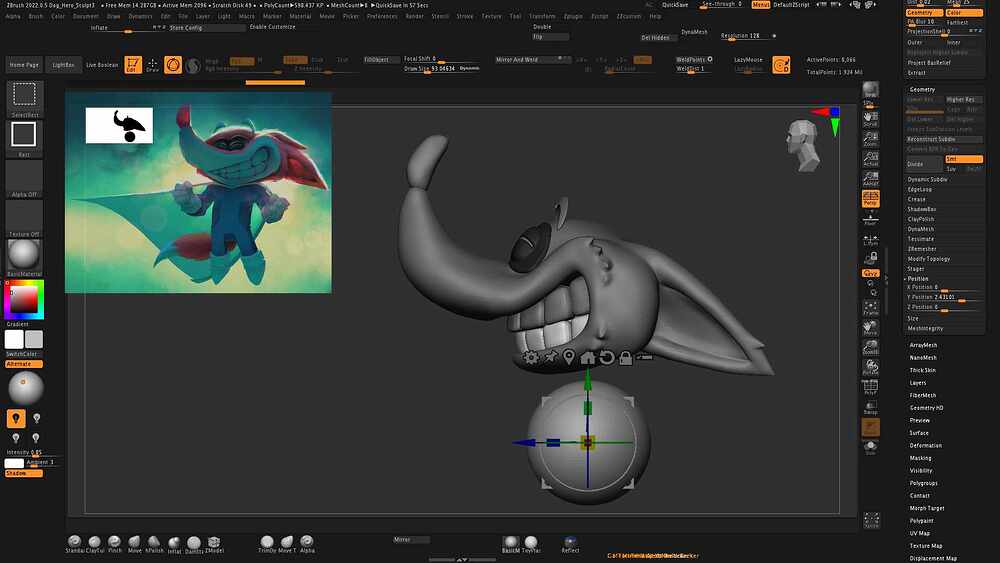This screenshot has width=1000, height=563.
Task: Toggle LazyMouse option
Action: 748,59
